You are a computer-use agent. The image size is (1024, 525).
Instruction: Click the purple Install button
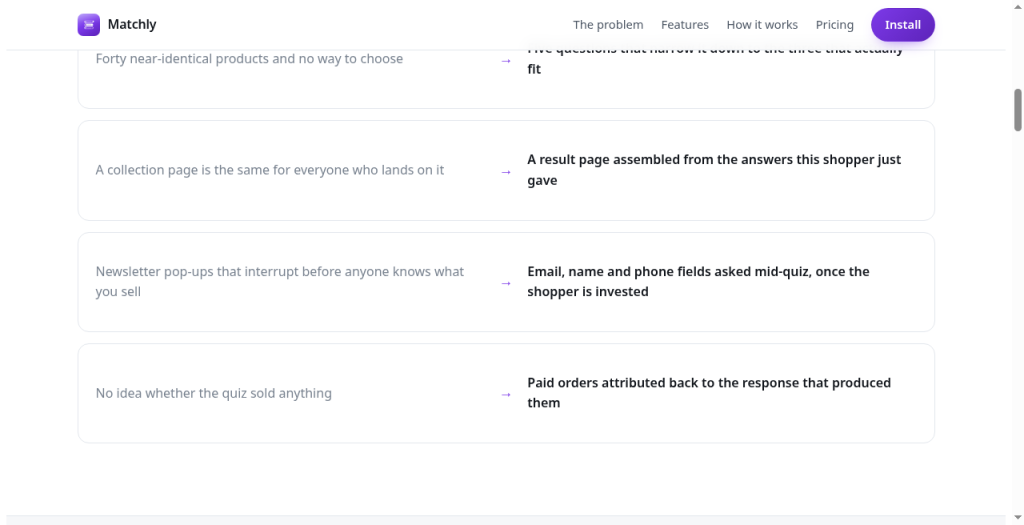click(903, 25)
